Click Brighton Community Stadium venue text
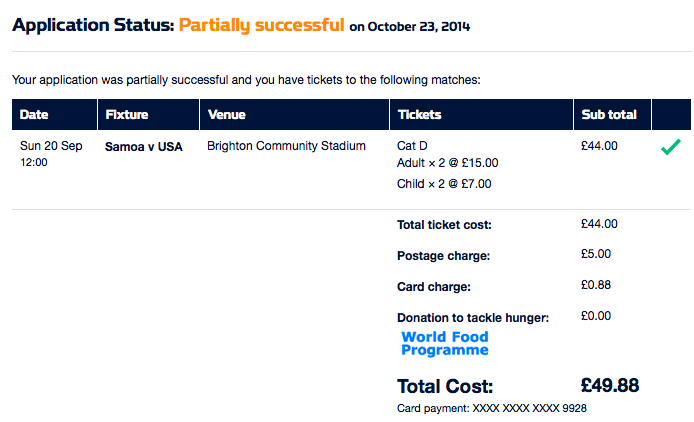 [286, 146]
